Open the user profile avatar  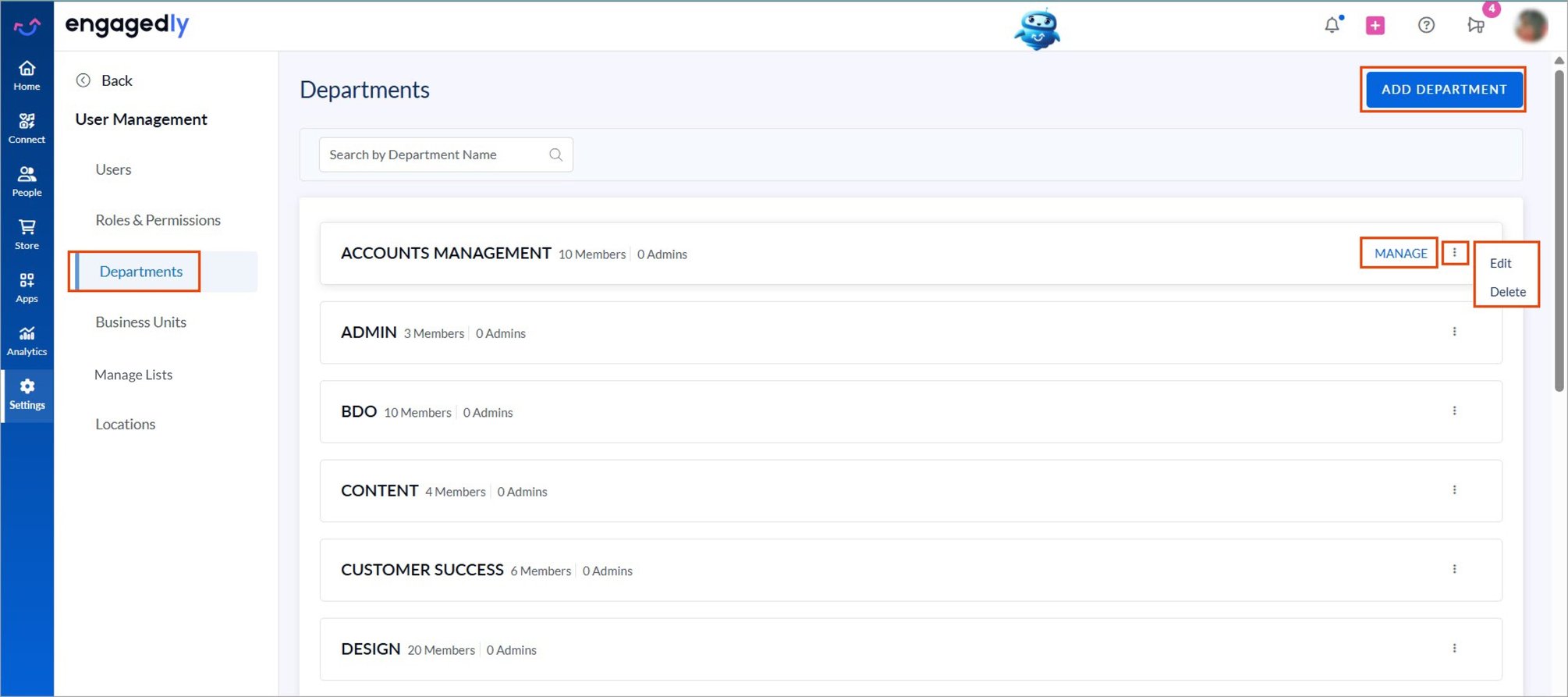pyautogui.click(x=1531, y=27)
